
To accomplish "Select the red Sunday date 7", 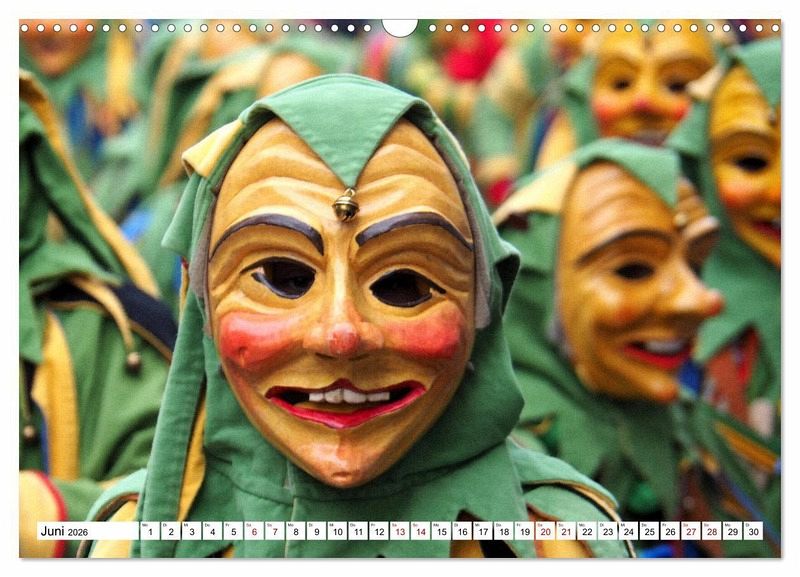I will coord(275,531).
